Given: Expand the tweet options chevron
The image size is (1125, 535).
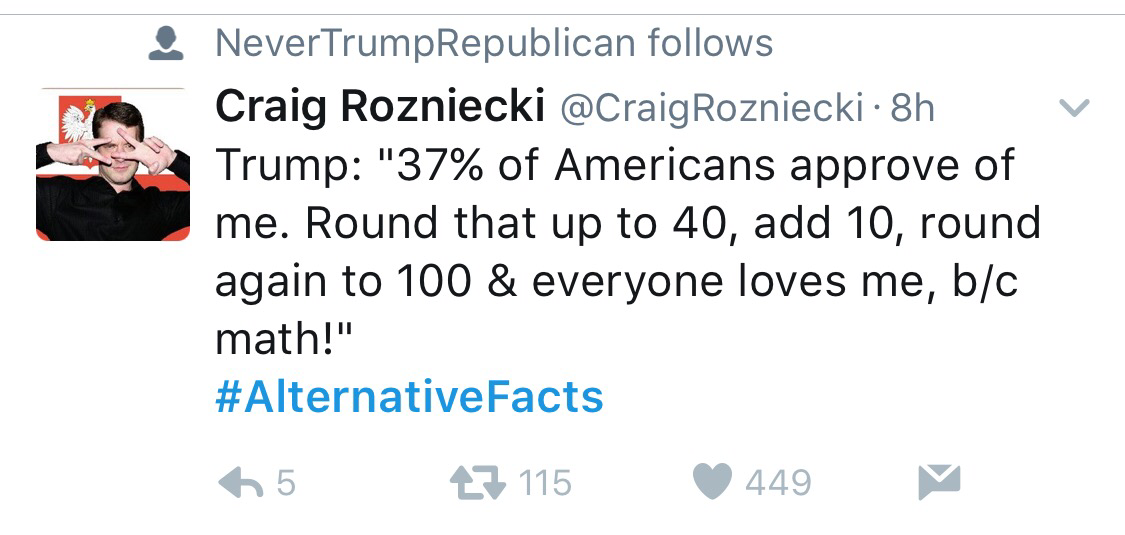Looking at the screenshot, I should 1074,108.
